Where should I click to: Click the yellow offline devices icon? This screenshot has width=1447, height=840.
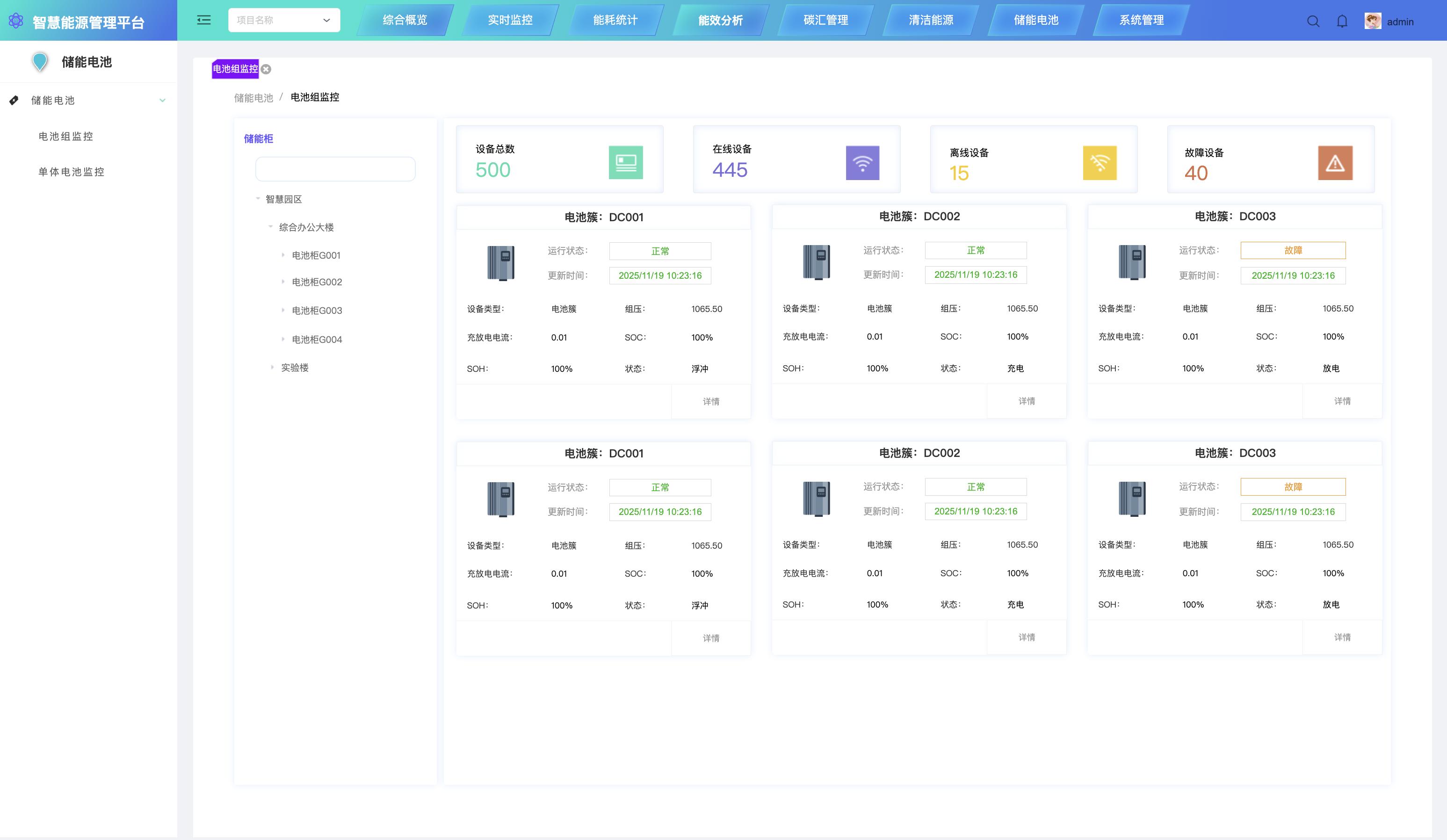pos(1099,162)
